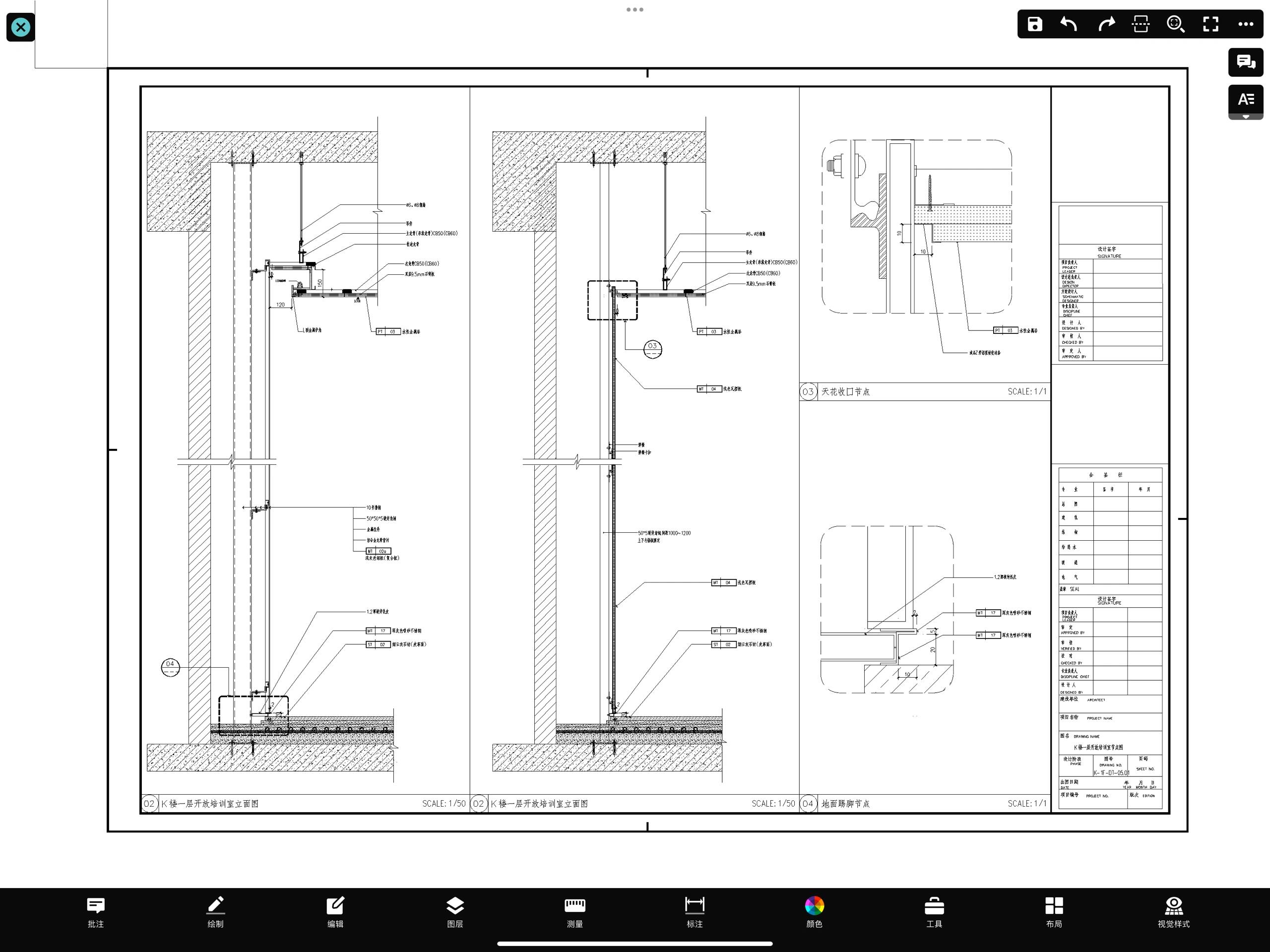This screenshot has width=1270, height=952.
Task: Open the 编辑 edit tools
Action: (335, 911)
